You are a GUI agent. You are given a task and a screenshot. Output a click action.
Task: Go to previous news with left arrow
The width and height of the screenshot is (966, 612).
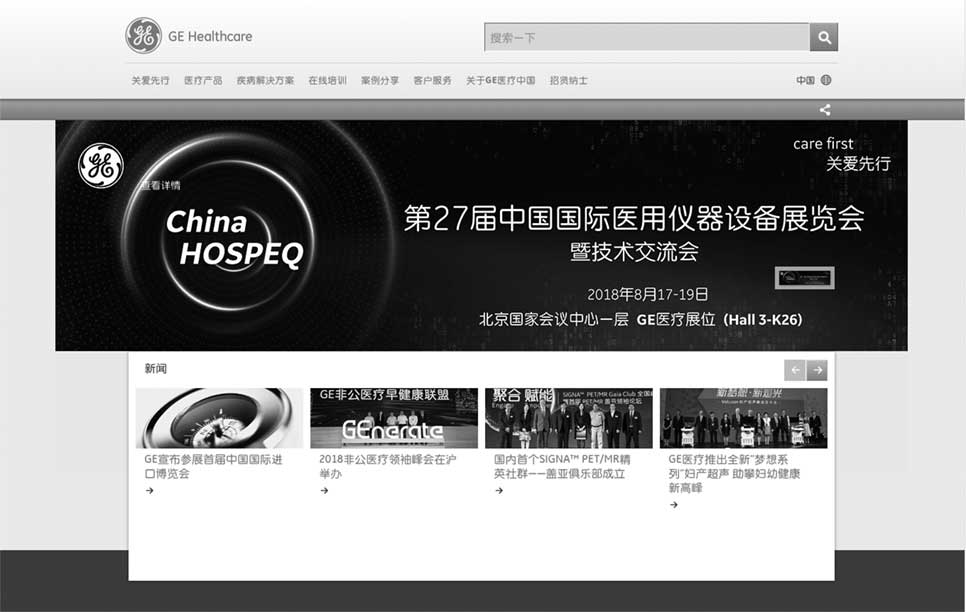[x=795, y=370]
